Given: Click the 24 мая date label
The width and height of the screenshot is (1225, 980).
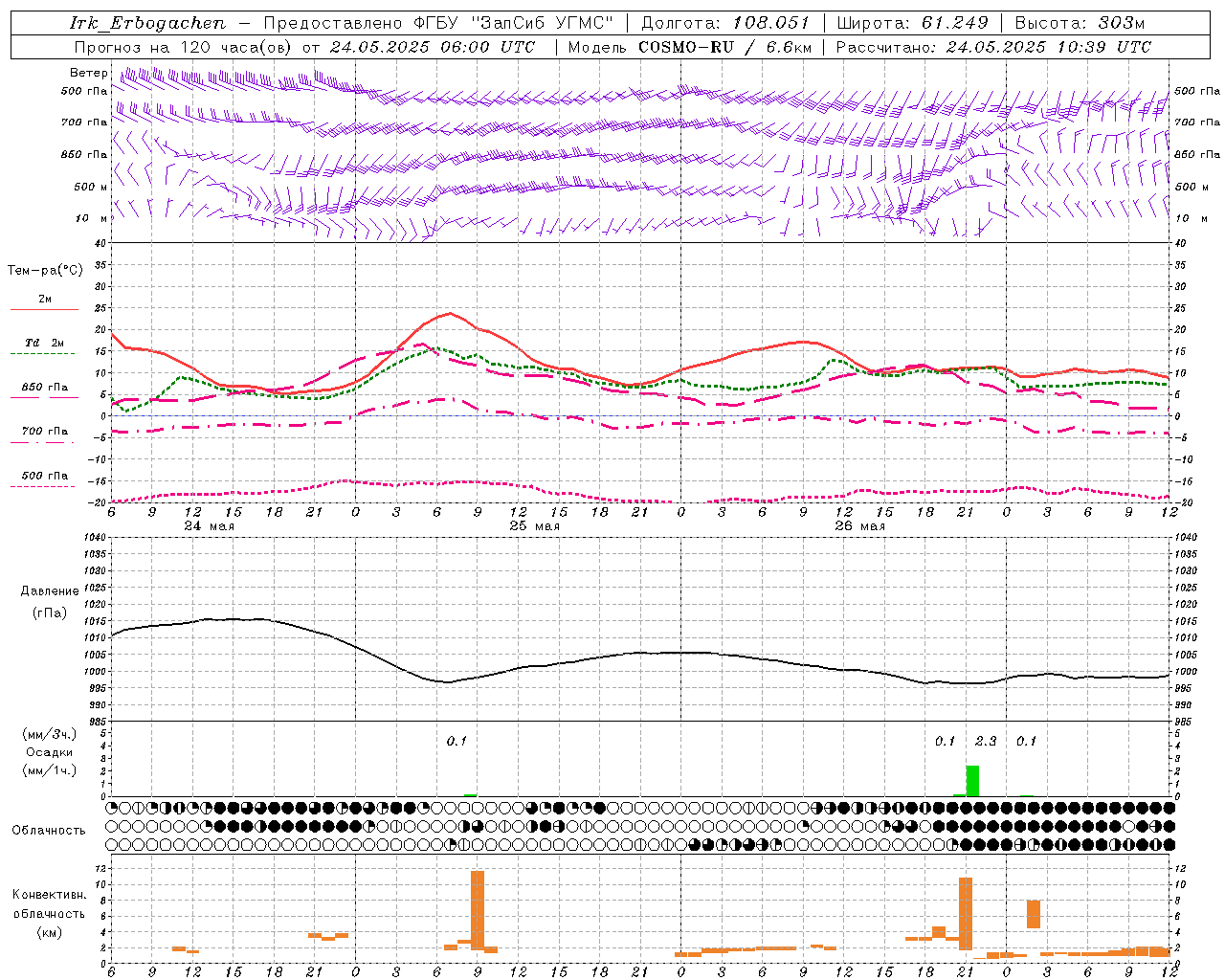Looking at the screenshot, I should [x=209, y=525].
